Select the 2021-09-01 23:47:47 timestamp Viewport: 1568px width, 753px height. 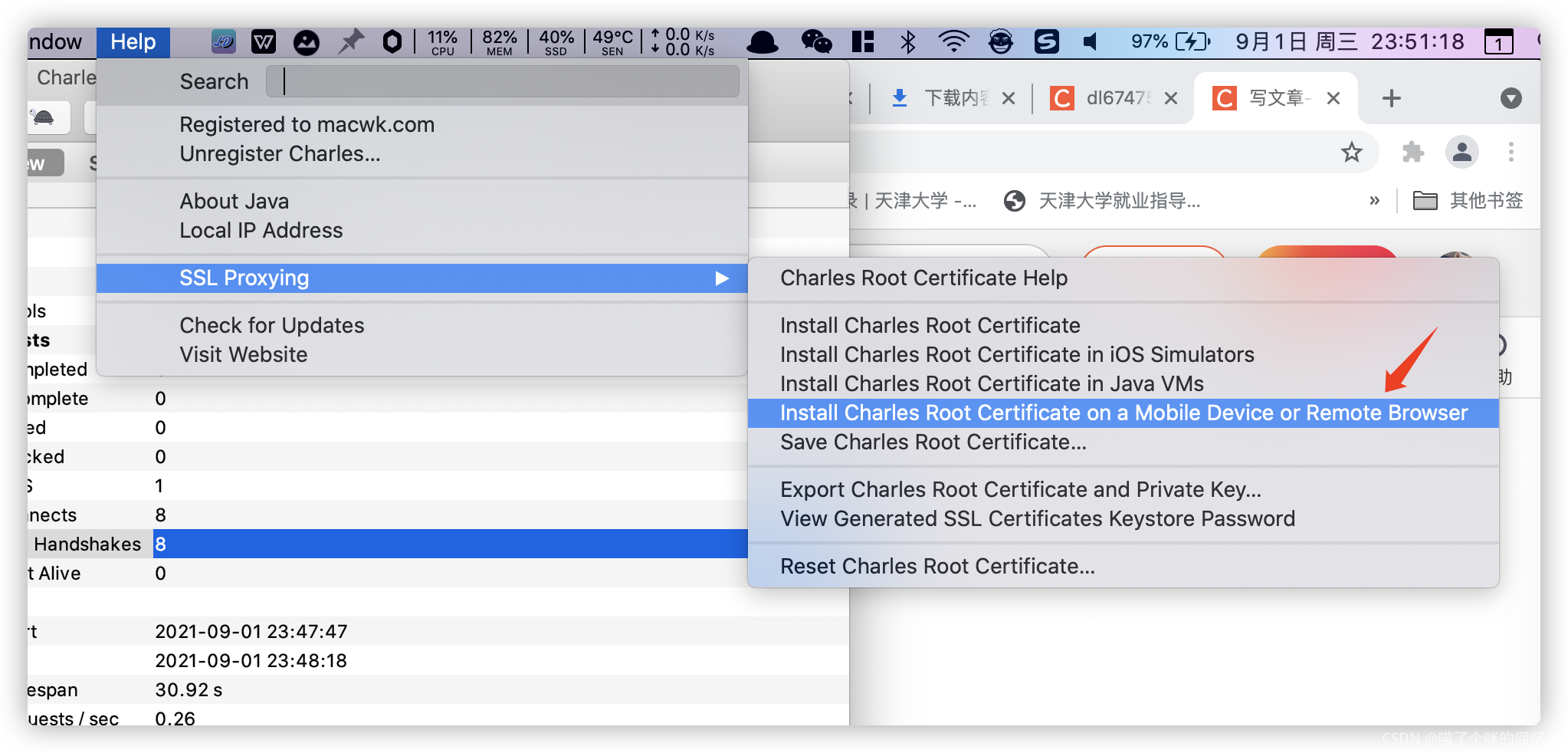tap(251, 631)
